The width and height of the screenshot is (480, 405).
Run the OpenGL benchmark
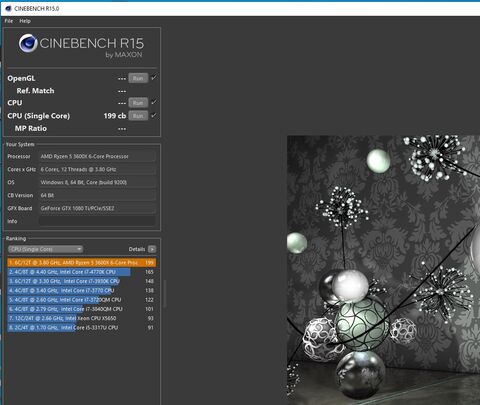click(138, 78)
